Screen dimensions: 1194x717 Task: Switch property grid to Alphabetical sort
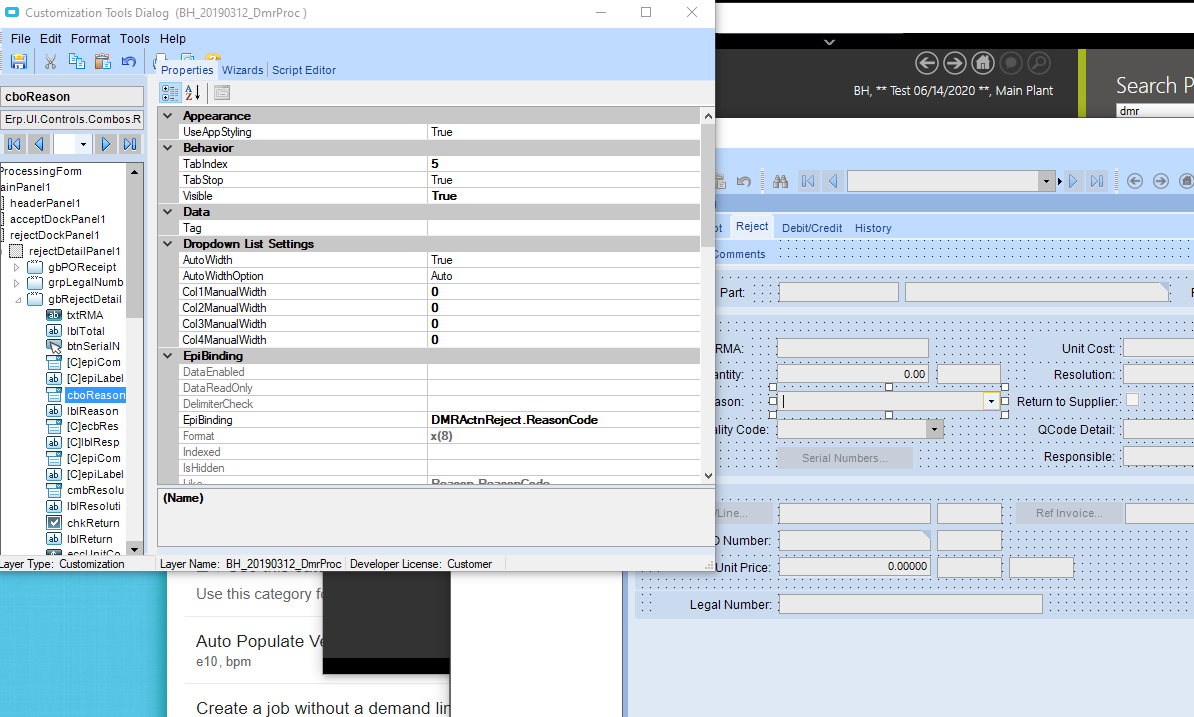pos(193,93)
